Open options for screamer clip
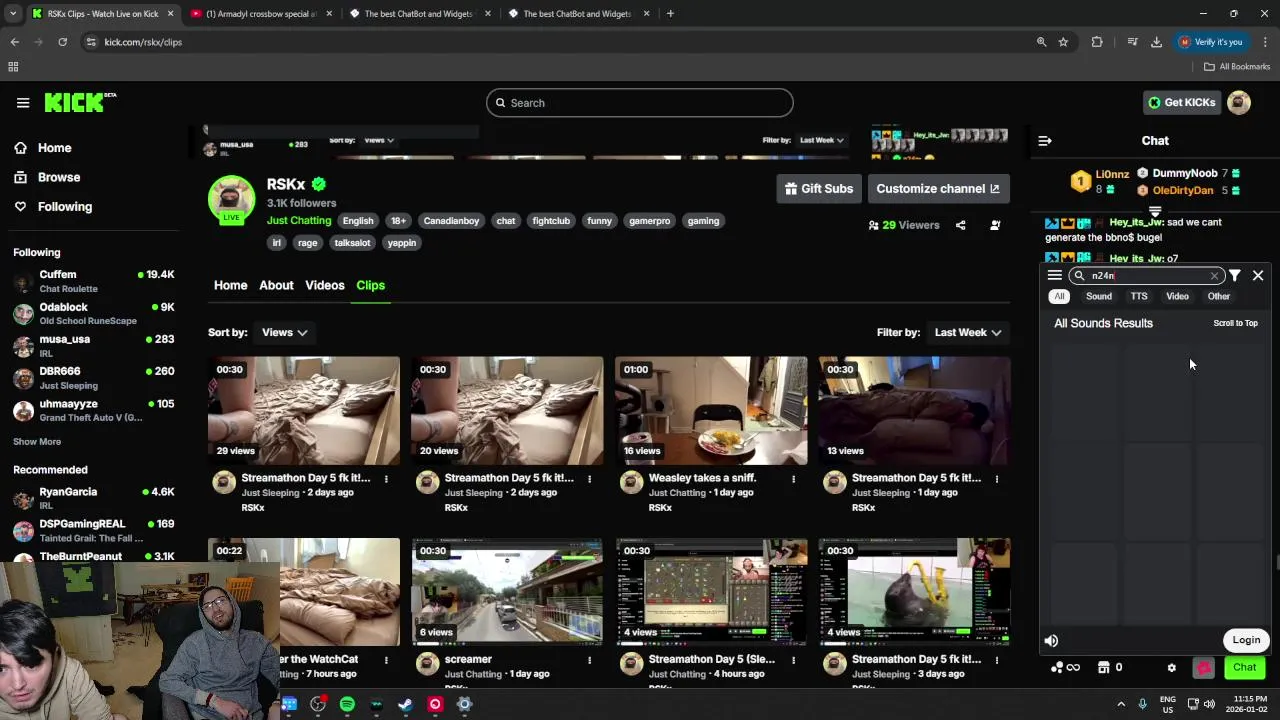The width and height of the screenshot is (1280, 720). tap(589, 660)
